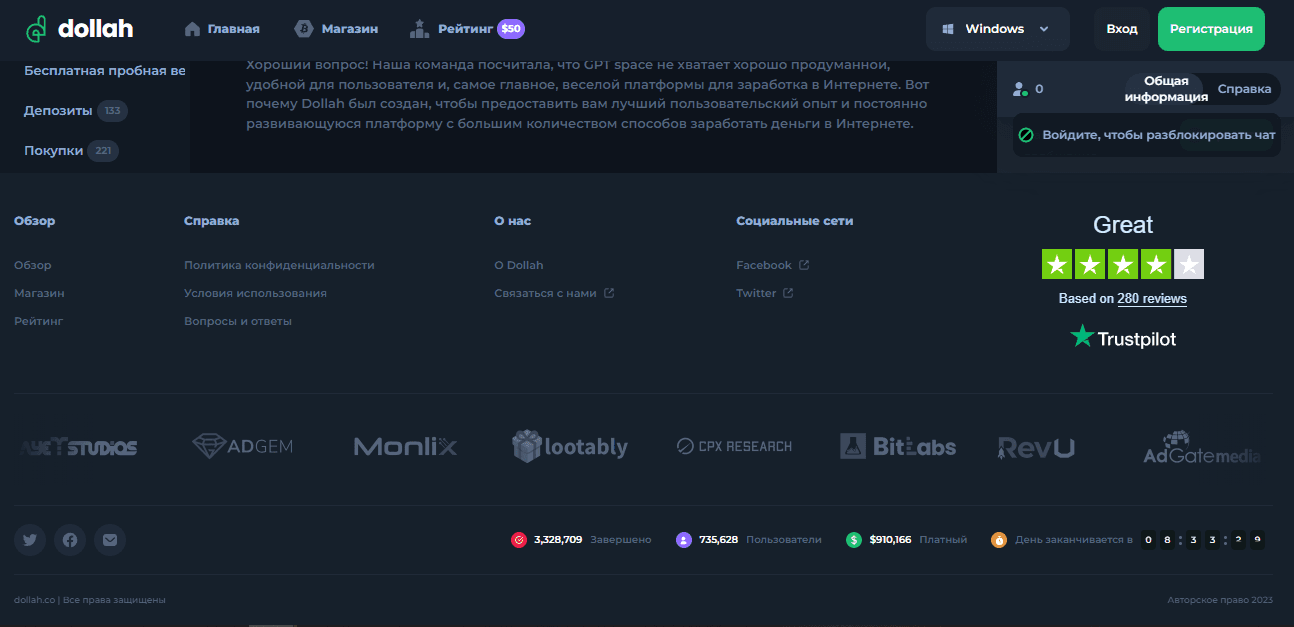Viewport: 1294px width, 627px height.
Task: Open the Twitter icon in the footer
Action: coord(30,539)
